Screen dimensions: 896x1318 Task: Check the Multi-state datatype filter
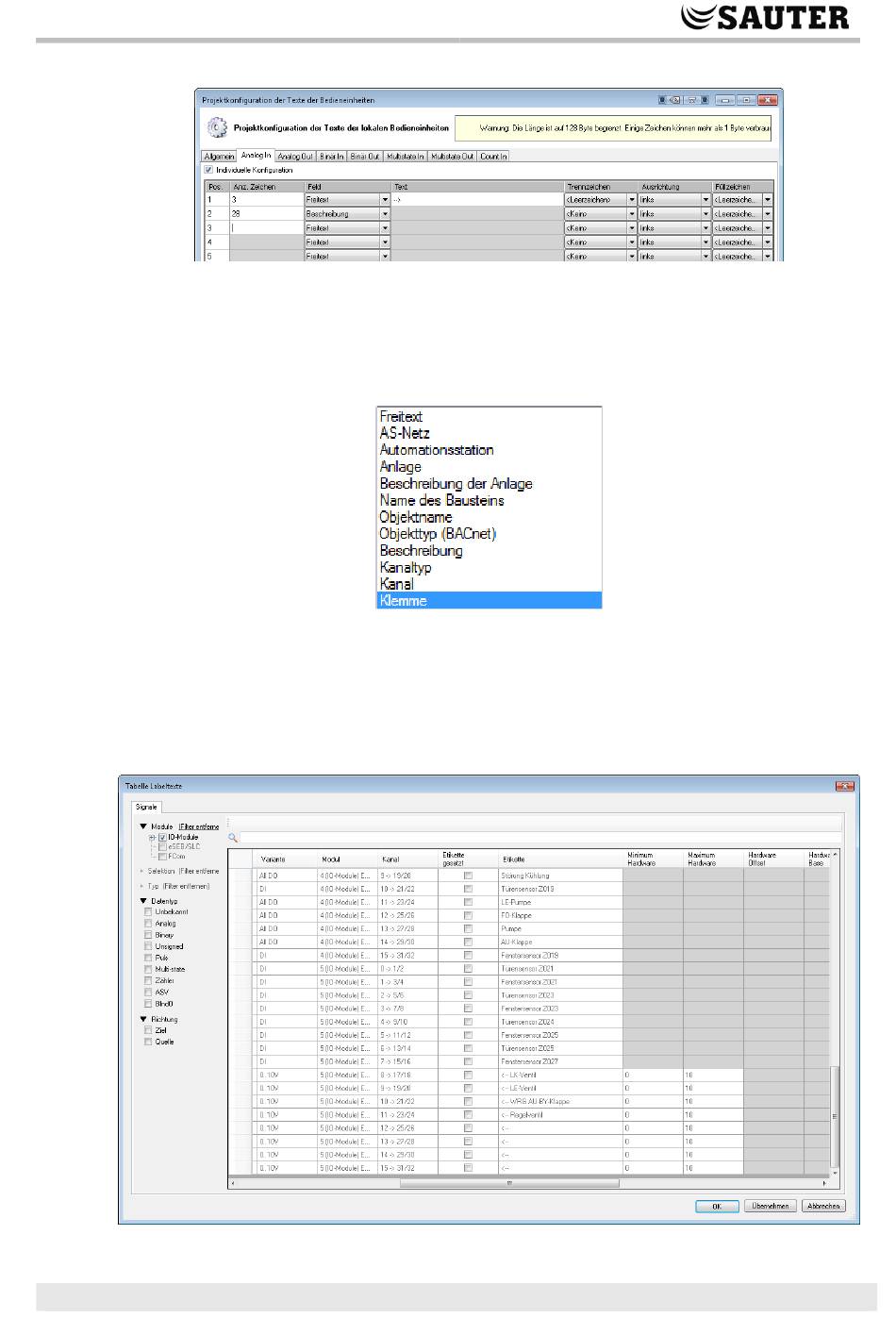tap(148, 969)
